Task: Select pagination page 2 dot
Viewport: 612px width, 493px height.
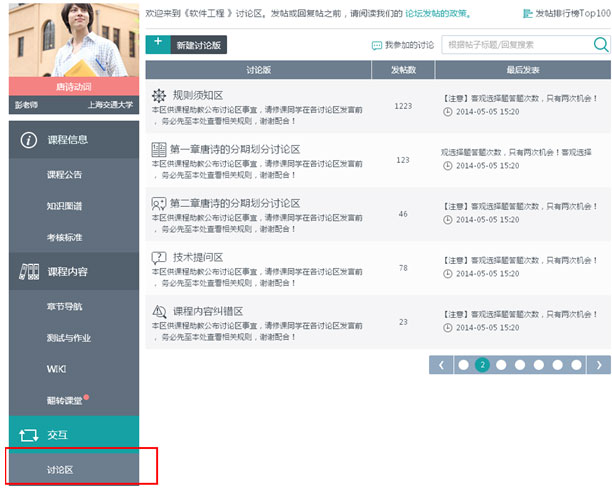Action: (x=482, y=365)
